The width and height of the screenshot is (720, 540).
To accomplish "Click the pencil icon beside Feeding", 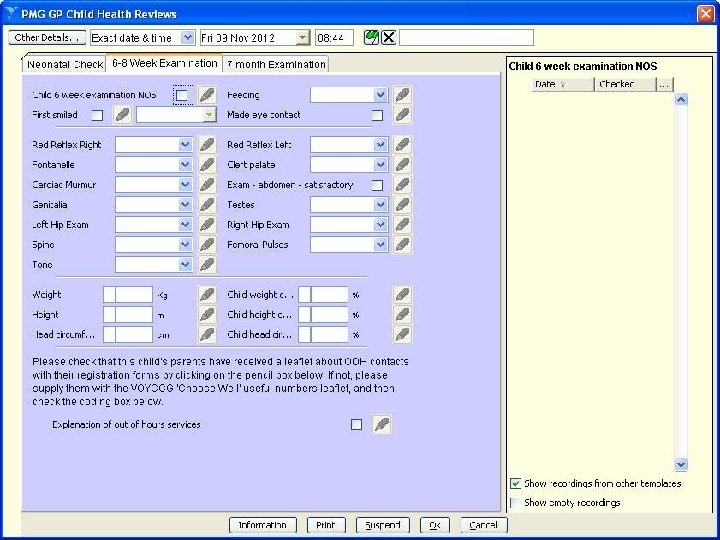I will click(402, 95).
